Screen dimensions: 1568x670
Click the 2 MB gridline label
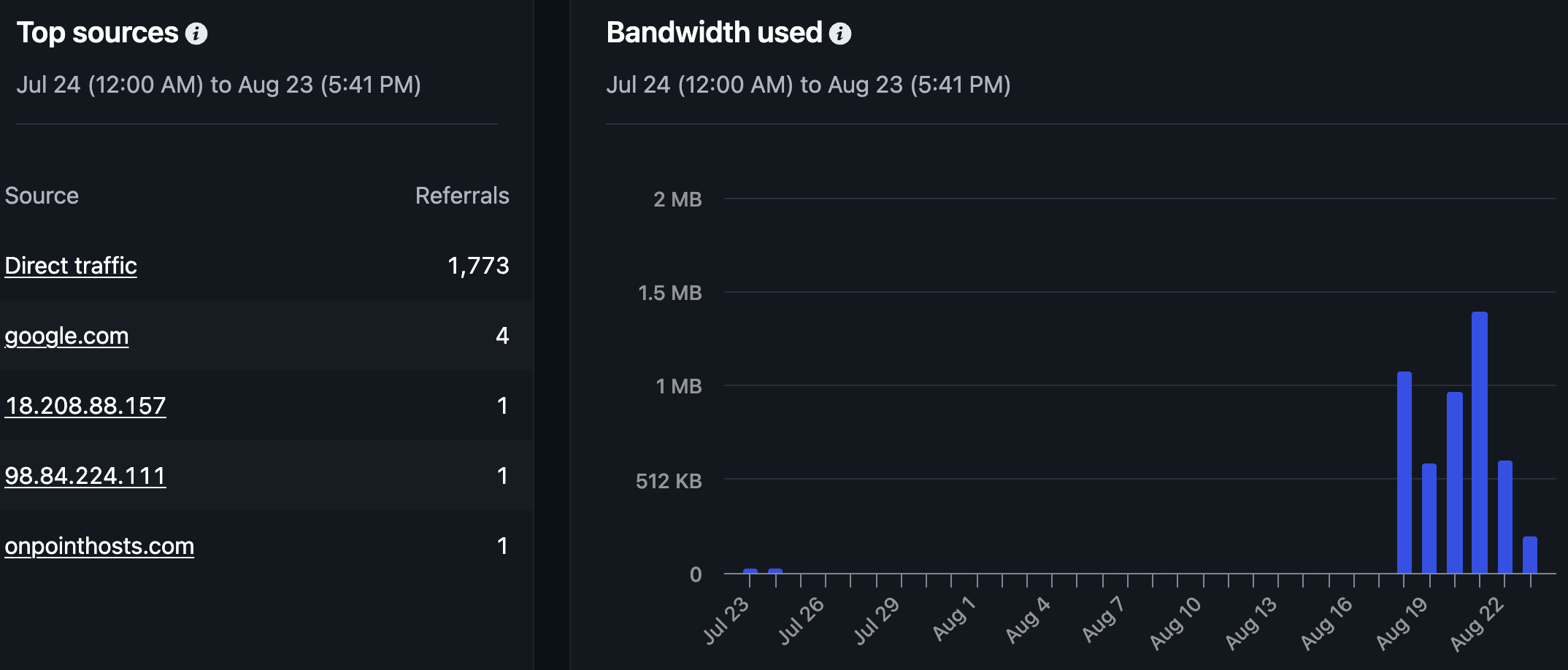pyautogui.click(x=677, y=199)
